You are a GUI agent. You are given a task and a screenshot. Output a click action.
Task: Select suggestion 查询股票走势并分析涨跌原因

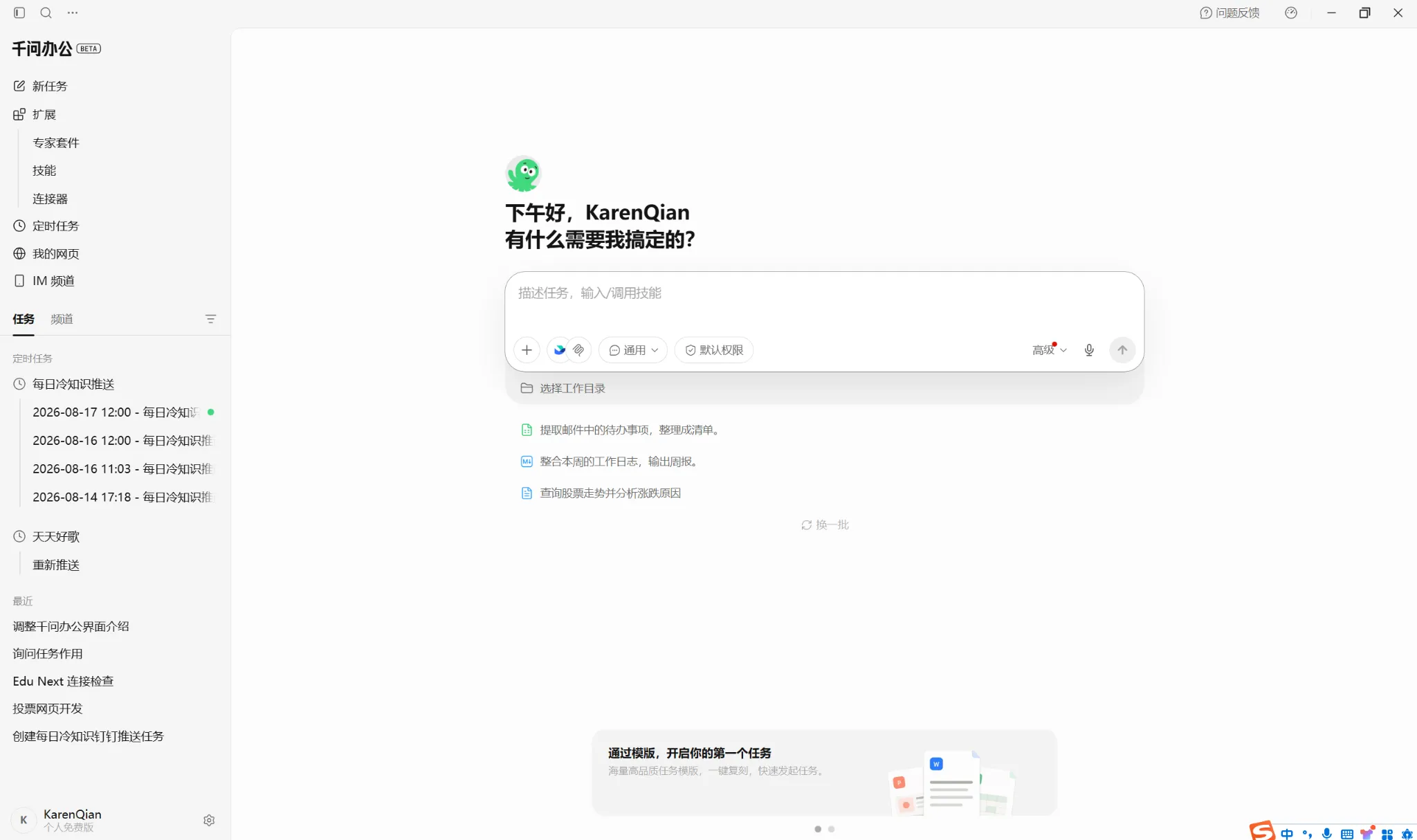click(x=601, y=493)
